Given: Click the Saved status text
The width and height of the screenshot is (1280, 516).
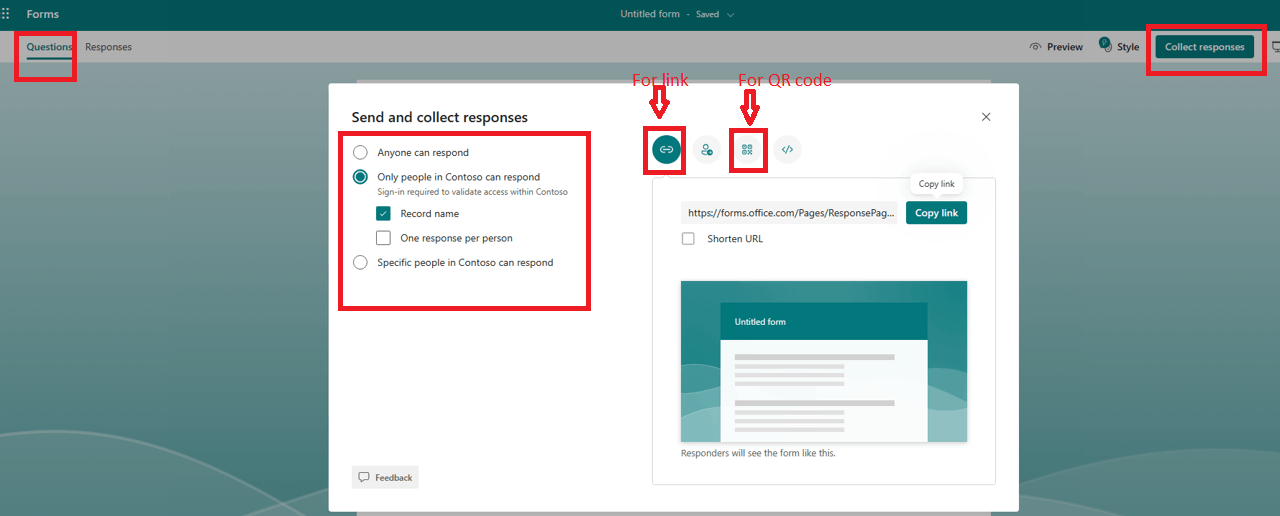Looking at the screenshot, I should (707, 15).
